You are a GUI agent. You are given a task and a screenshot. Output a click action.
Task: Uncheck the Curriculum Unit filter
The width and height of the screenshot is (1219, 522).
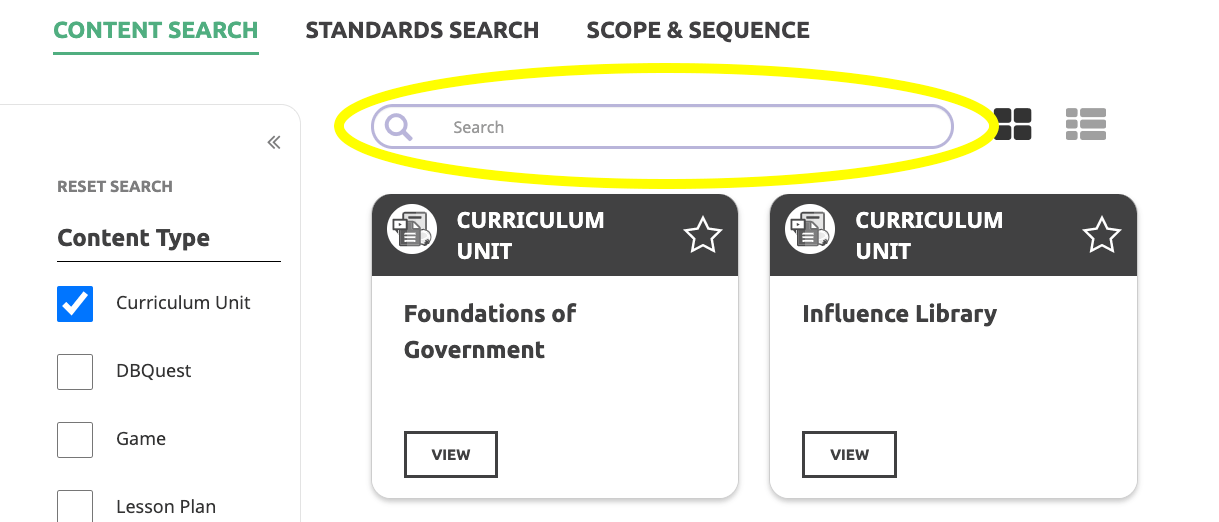pos(75,304)
